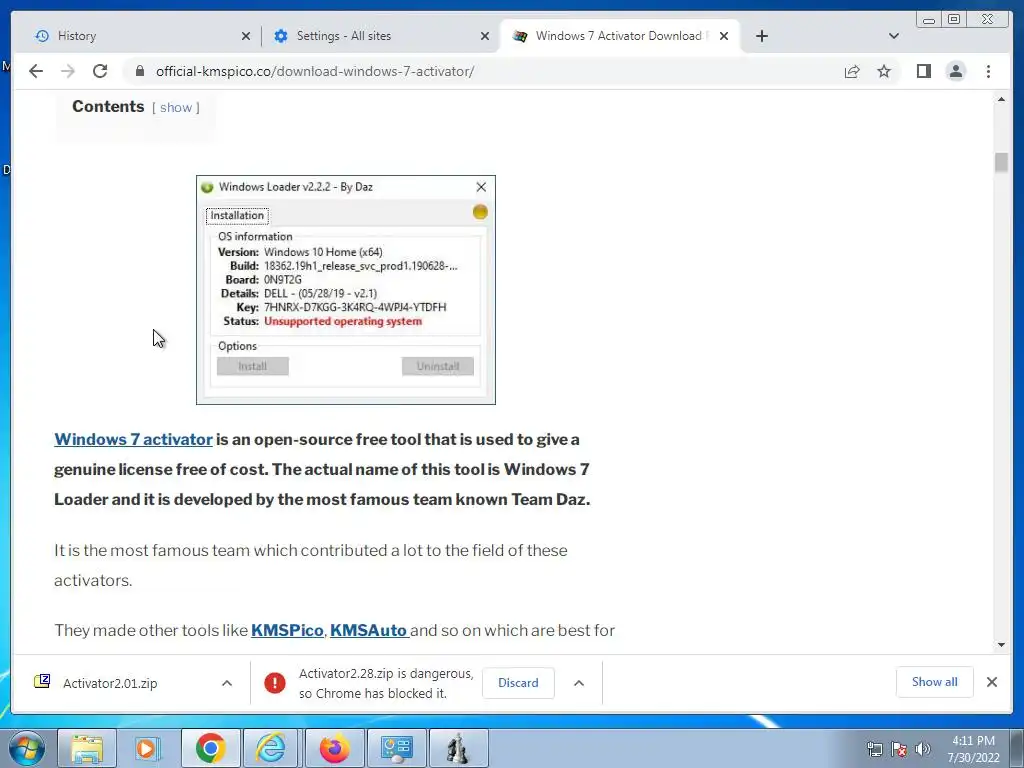Click the page scrollbar down arrow
Image resolution: width=1024 pixels, height=768 pixels.
tap(1001, 645)
